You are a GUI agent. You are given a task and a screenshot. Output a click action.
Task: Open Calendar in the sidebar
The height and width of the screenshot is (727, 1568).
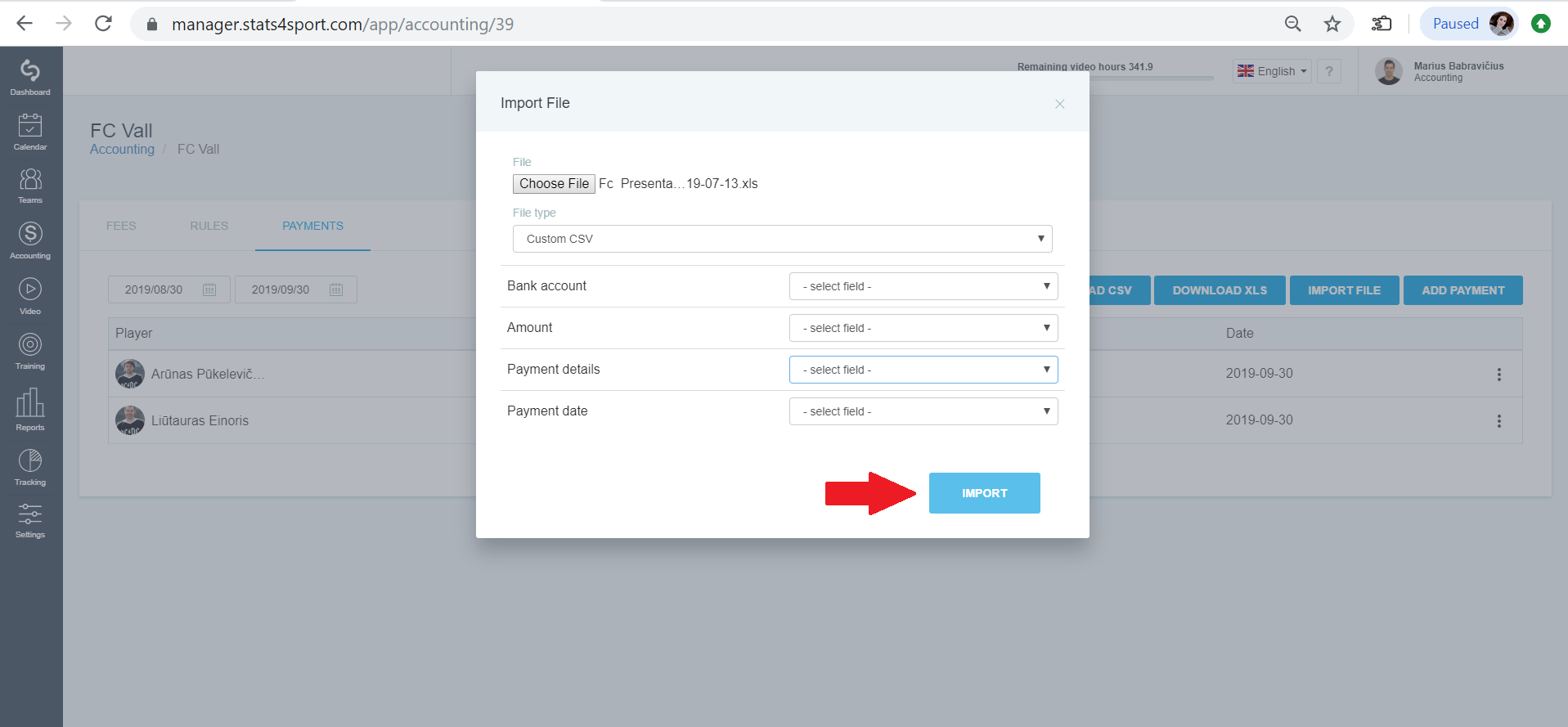coord(30,132)
